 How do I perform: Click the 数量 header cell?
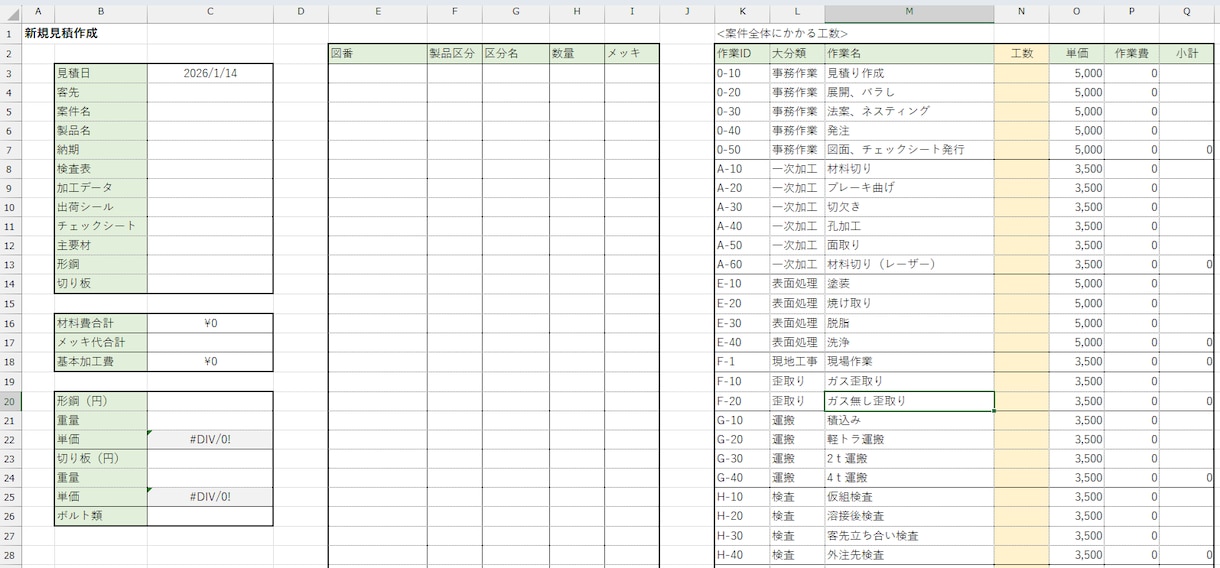[576, 54]
